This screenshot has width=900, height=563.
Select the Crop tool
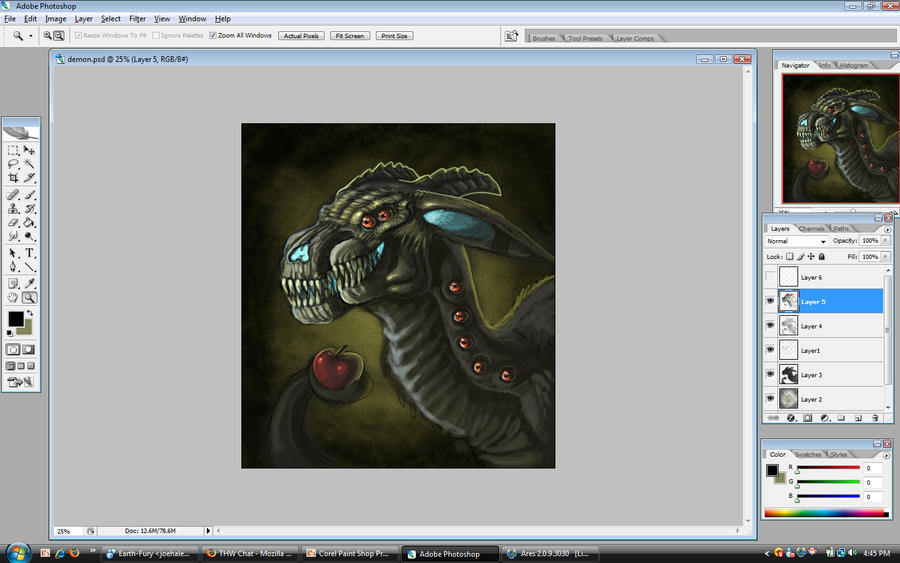click(x=13, y=178)
